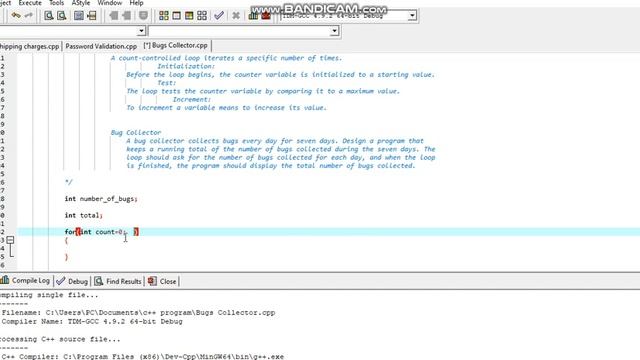This screenshot has width=640, height=360.
Task: Click the Run window icon
Action: pyautogui.click(x=176, y=16)
